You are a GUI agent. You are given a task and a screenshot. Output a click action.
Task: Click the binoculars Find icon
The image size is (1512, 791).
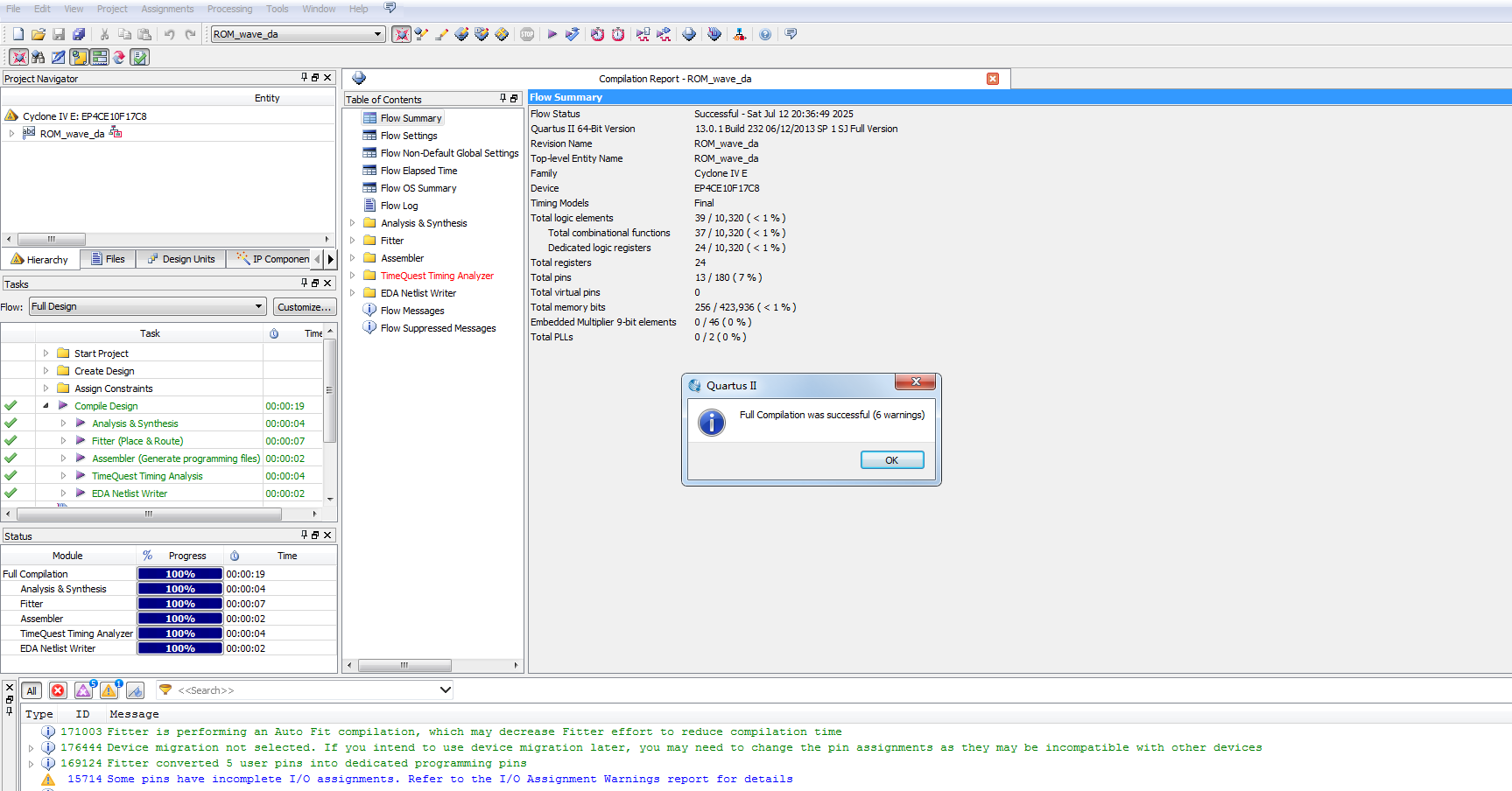pyautogui.click(x=39, y=57)
